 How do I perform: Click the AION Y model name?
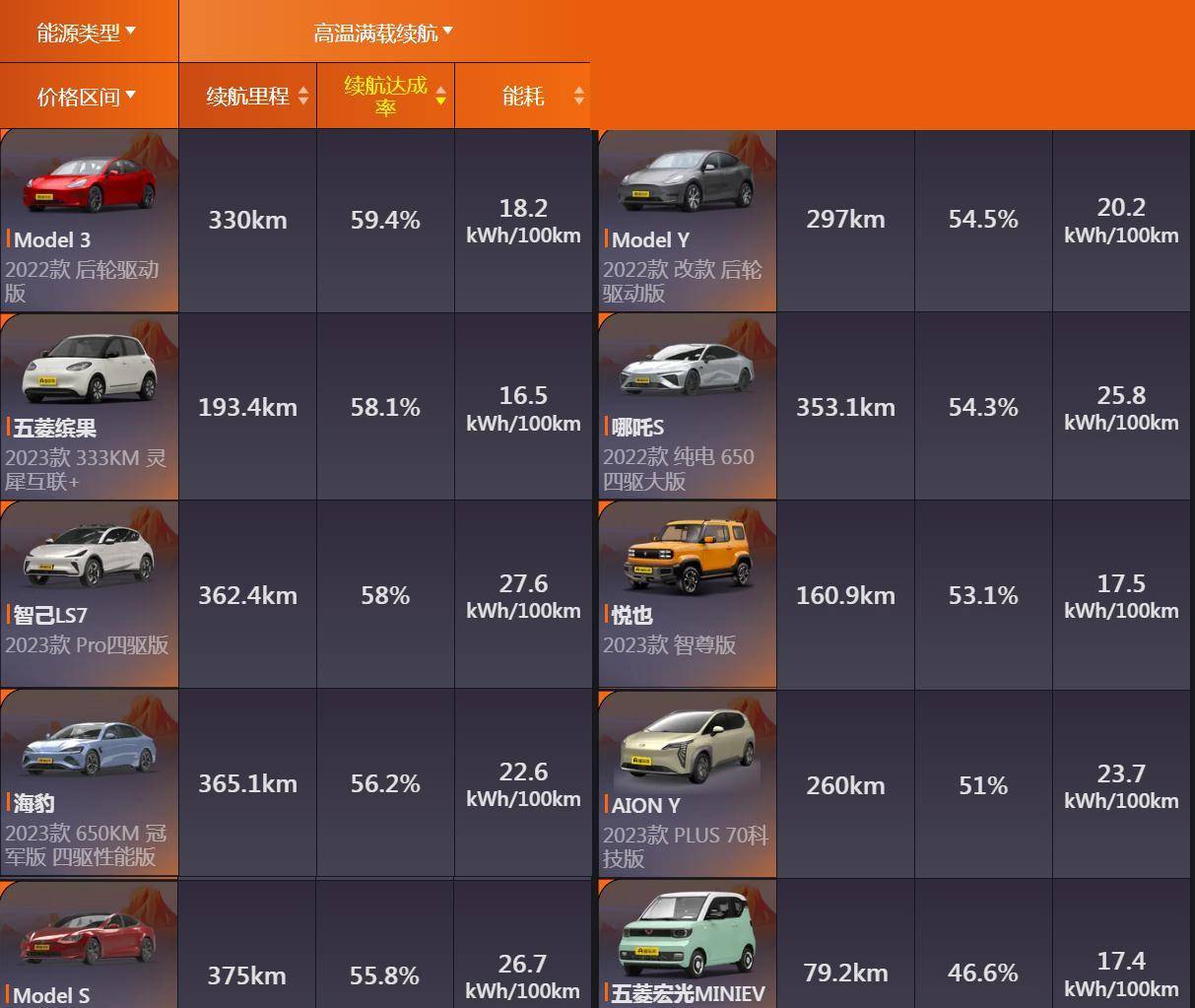[645, 805]
